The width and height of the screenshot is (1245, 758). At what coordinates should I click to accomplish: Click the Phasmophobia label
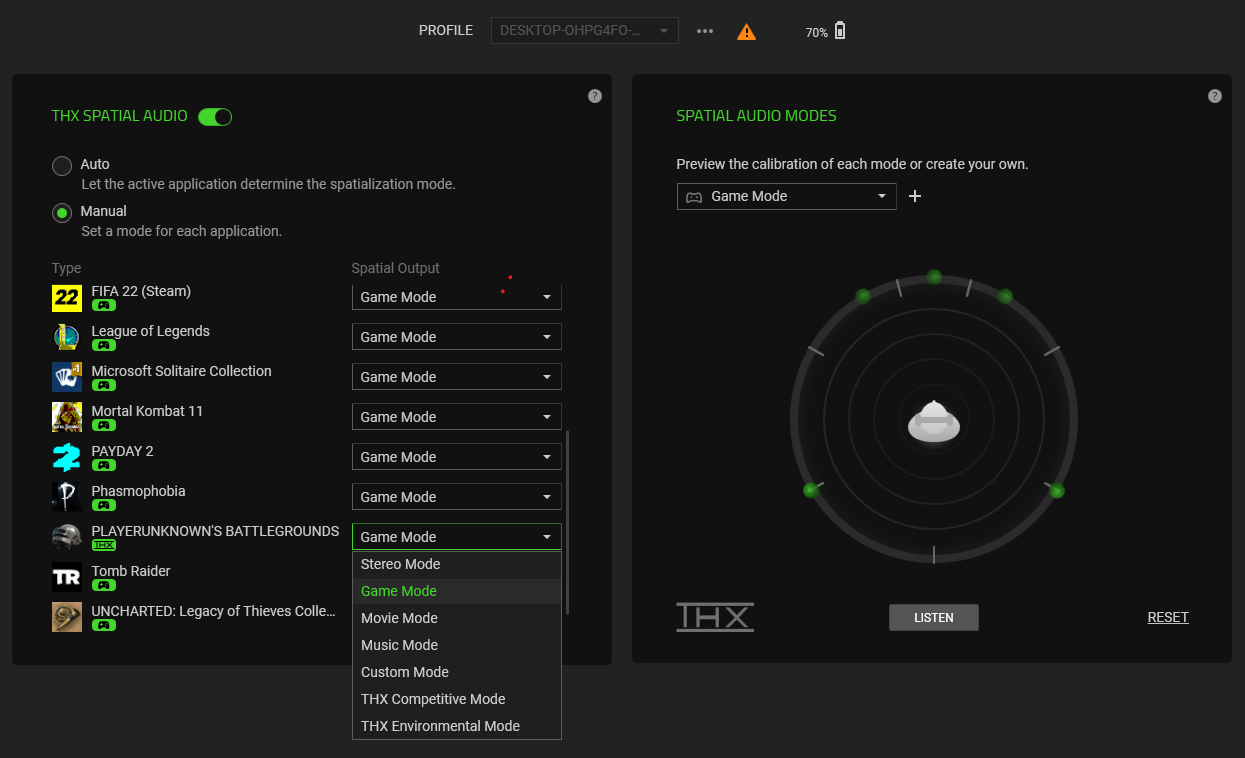pos(138,491)
